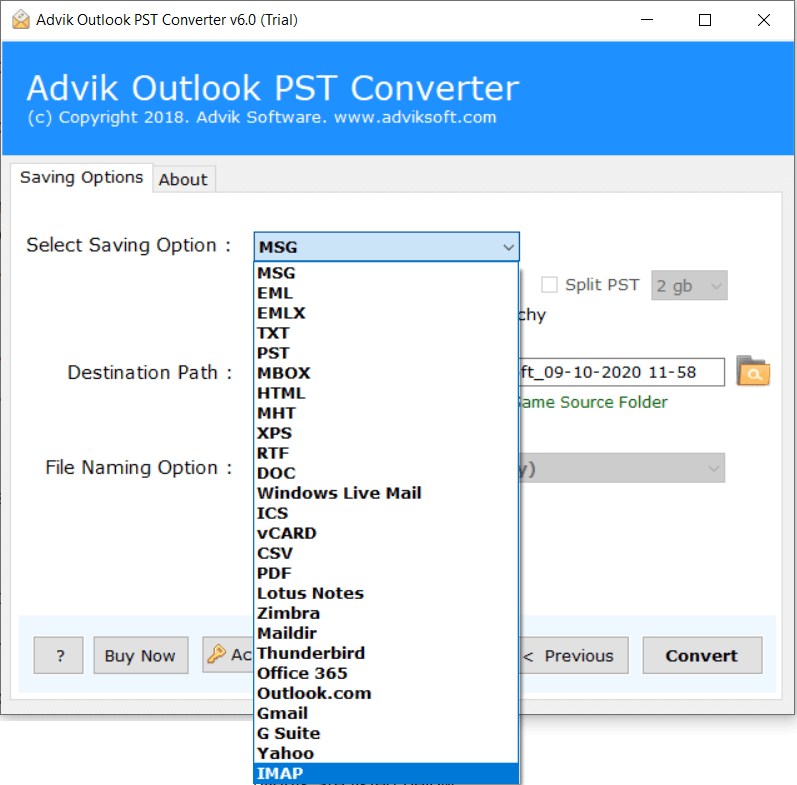Open help with the ? button
Screen dimensions: 797x785
(x=58, y=655)
